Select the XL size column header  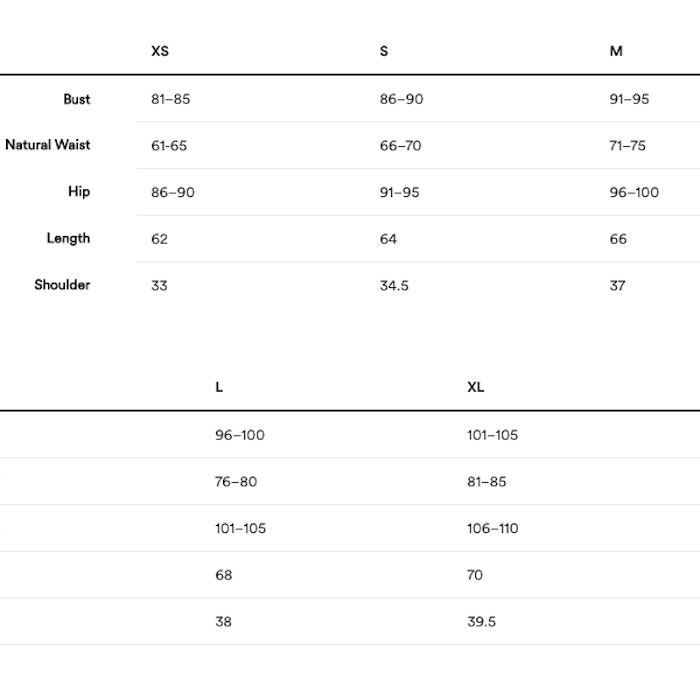click(475, 387)
